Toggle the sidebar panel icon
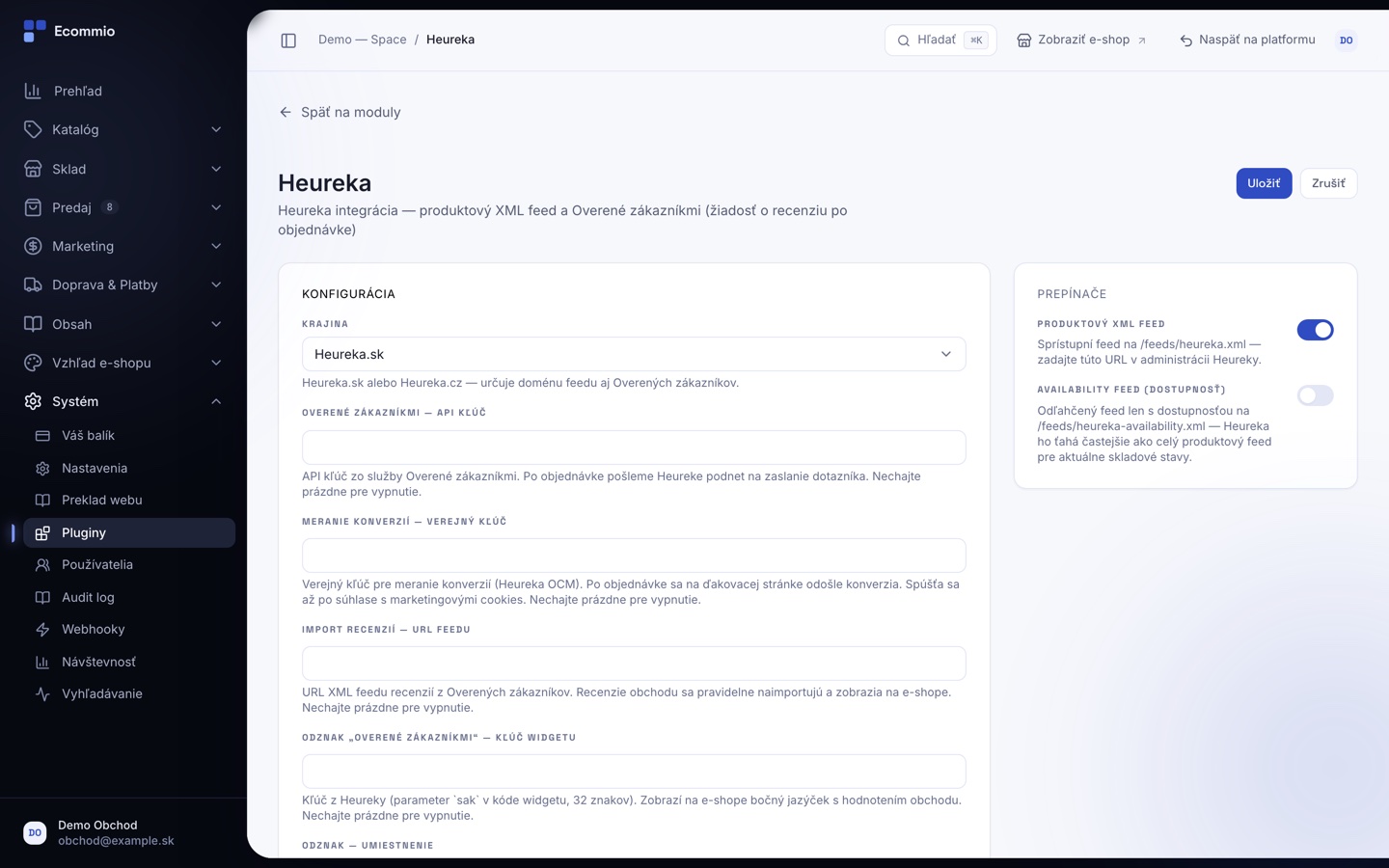1389x868 pixels. [x=288, y=40]
